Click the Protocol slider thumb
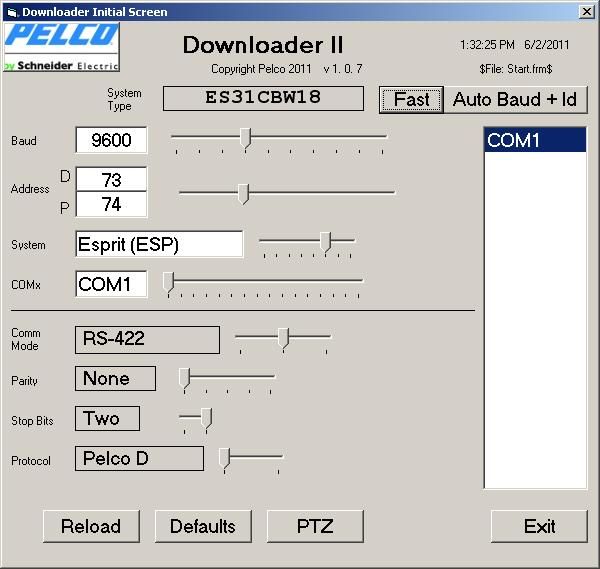This screenshot has width=600, height=569. (x=224, y=458)
